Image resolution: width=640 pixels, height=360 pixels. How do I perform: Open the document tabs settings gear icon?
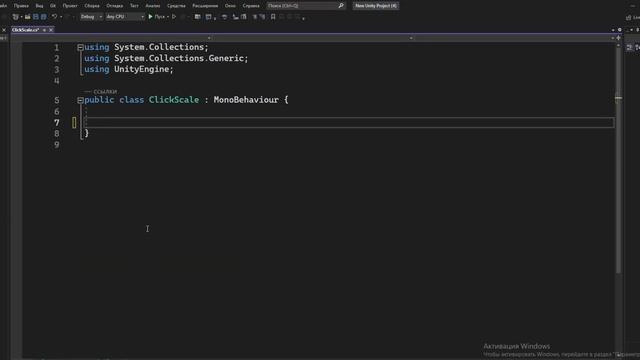[620, 30]
